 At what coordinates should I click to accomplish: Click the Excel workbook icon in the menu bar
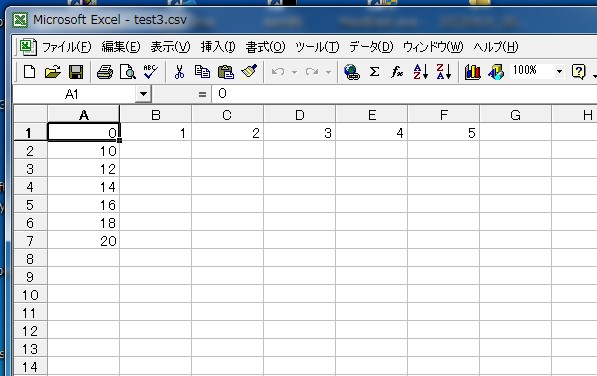click(x=28, y=47)
